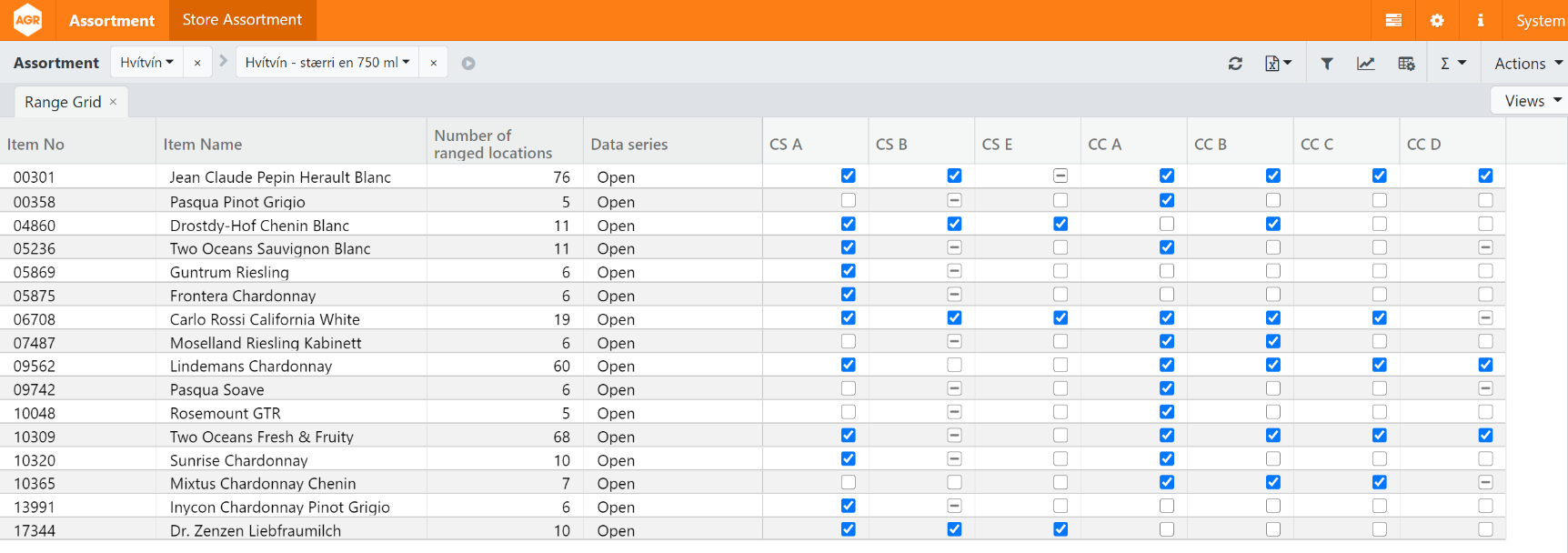Switch to the Store Assortment tab
1568x553 pixels.
point(242,20)
